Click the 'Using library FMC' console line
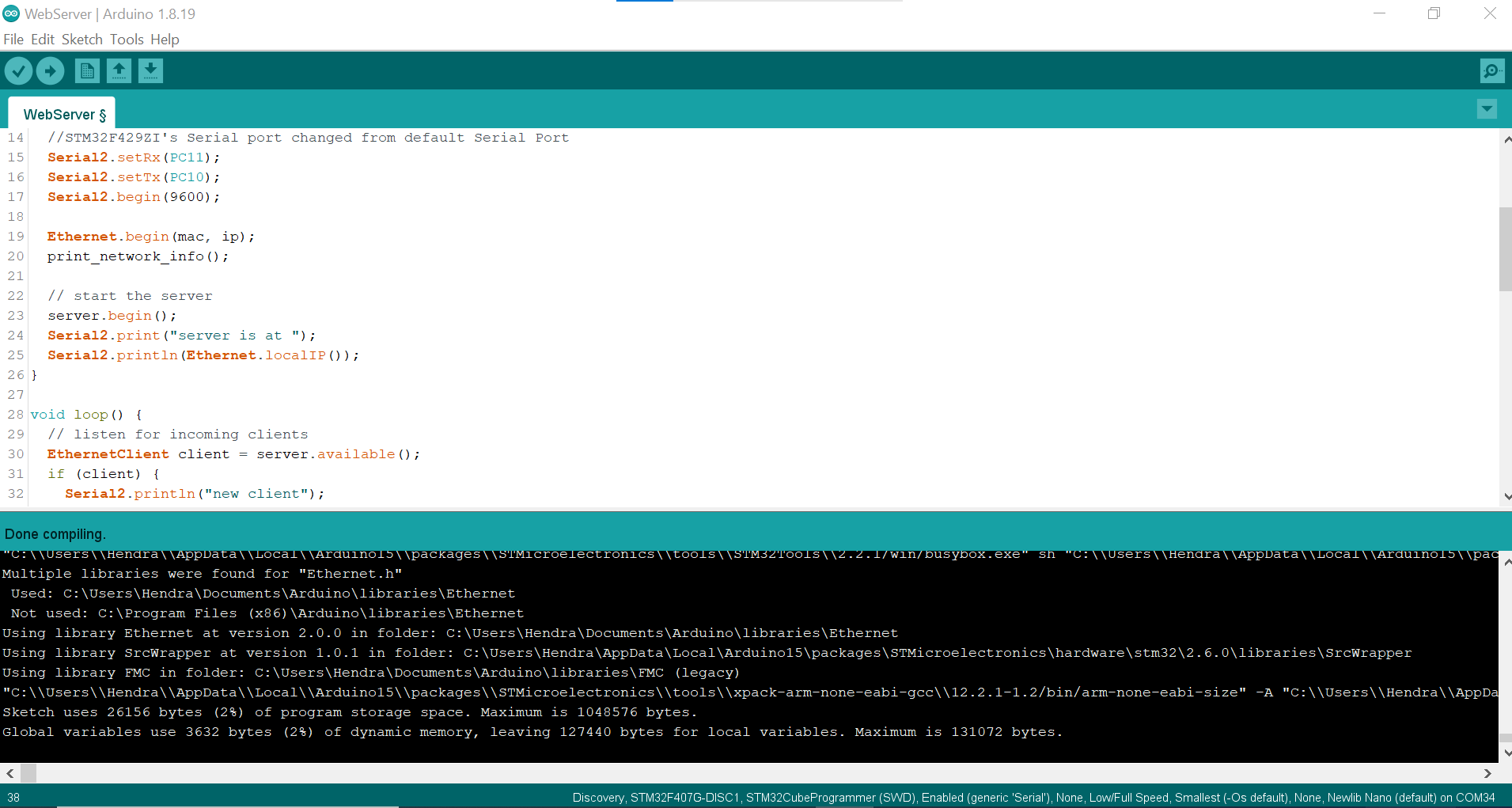Viewport: 1512px width, 808px height. pos(370,673)
